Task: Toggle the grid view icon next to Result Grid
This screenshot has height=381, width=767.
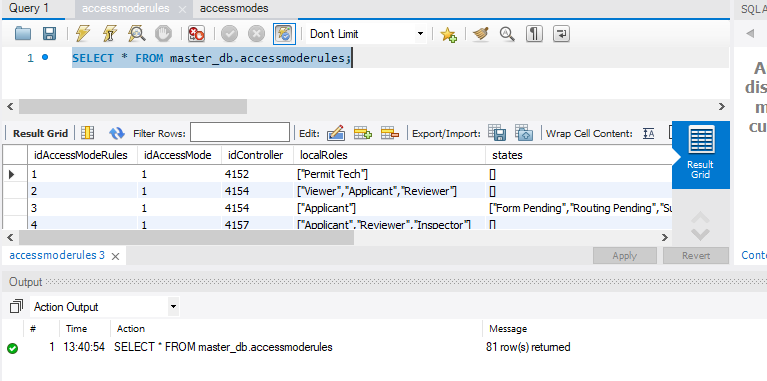Action: coord(88,133)
